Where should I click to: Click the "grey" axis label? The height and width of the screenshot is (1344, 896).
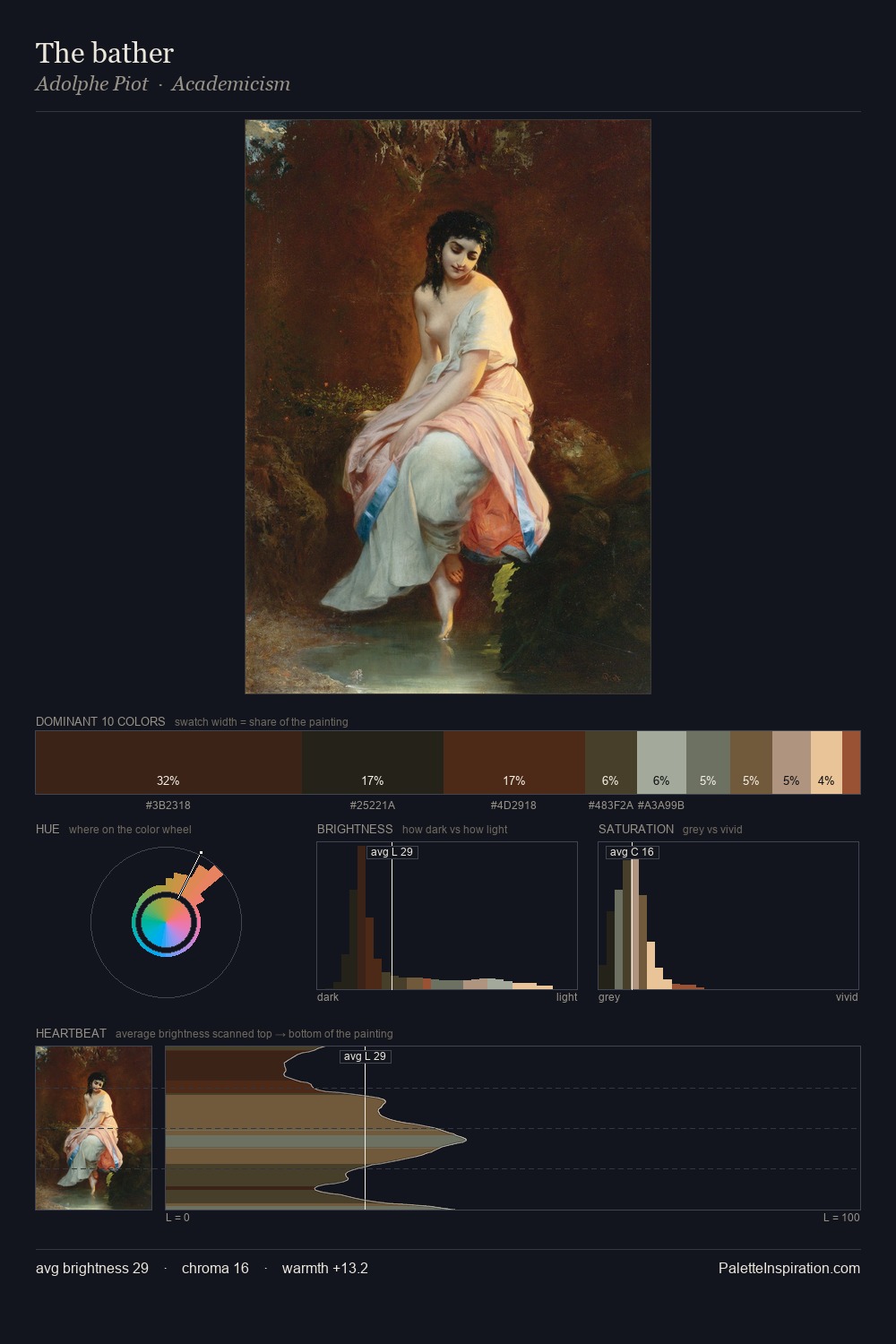click(x=609, y=997)
